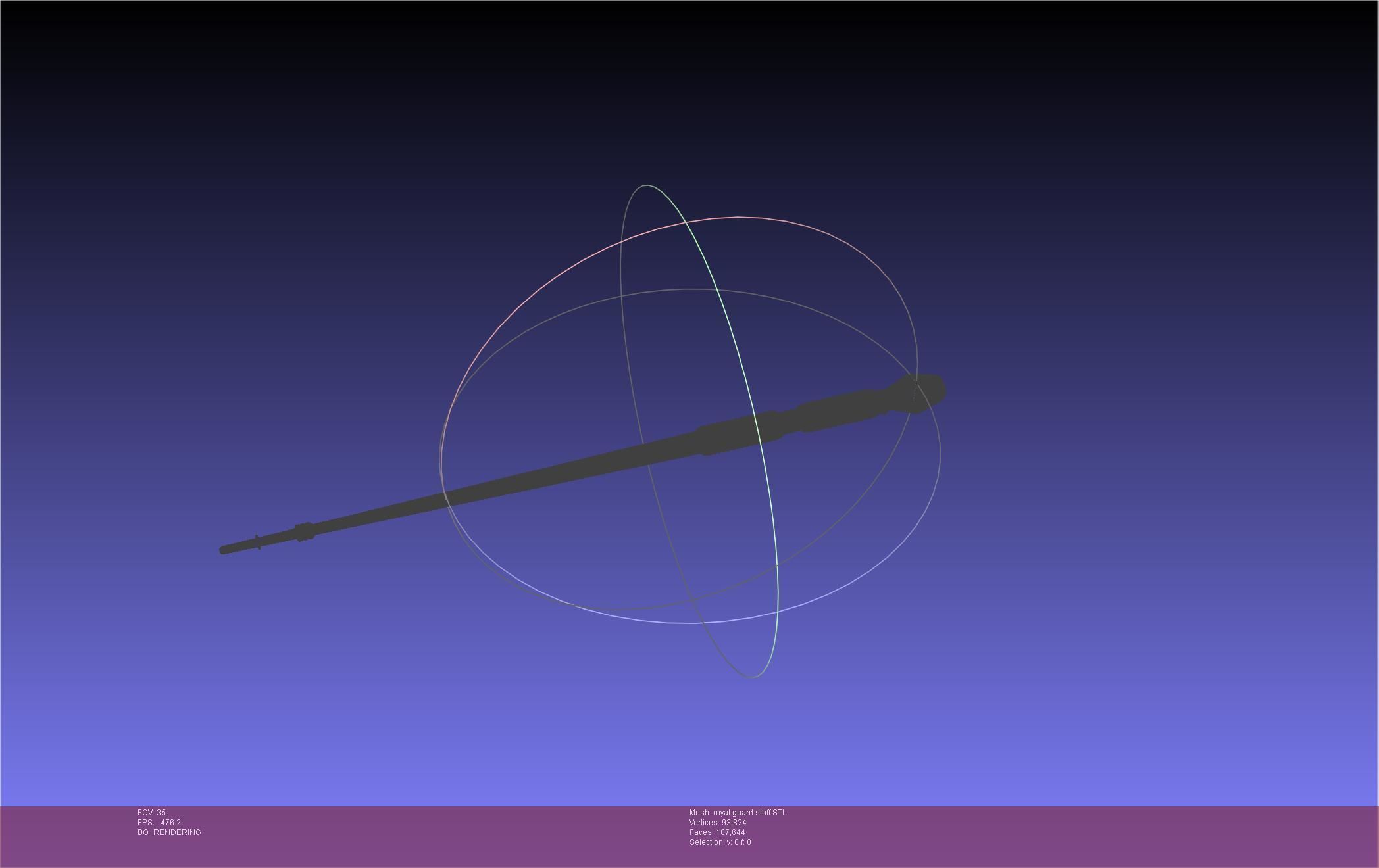Image resolution: width=1379 pixels, height=868 pixels.
Task: Click the FPS counter text
Action: click(159, 823)
